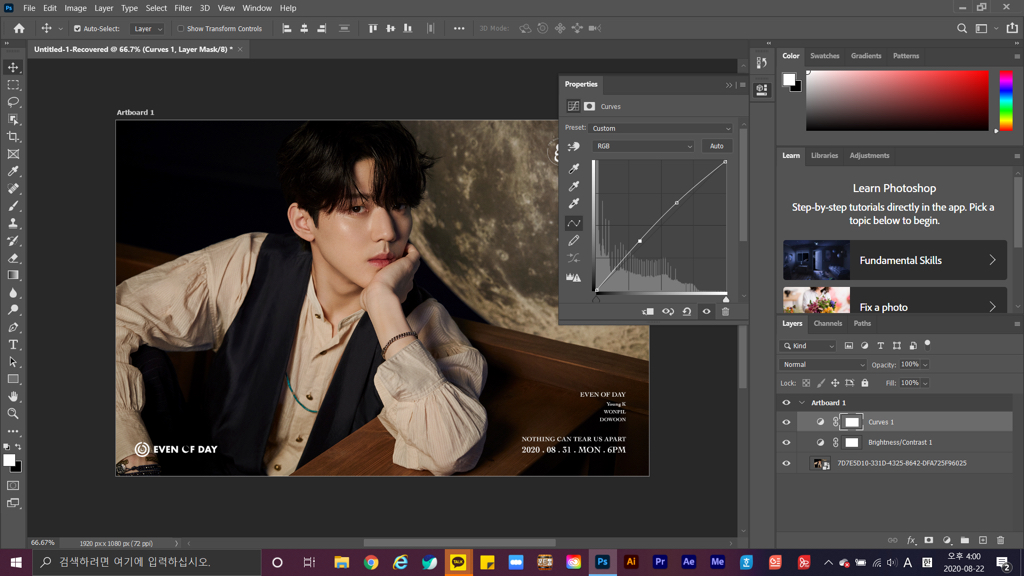Hide the Curves 1 layer

pyautogui.click(x=786, y=422)
